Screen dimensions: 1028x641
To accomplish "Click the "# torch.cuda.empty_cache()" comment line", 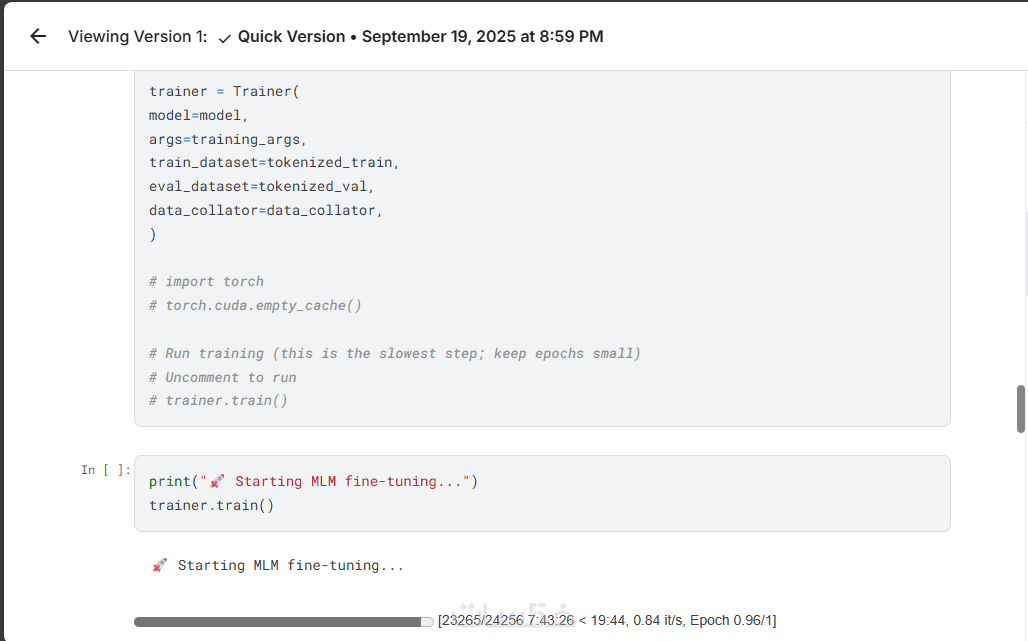I will click(255, 305).
